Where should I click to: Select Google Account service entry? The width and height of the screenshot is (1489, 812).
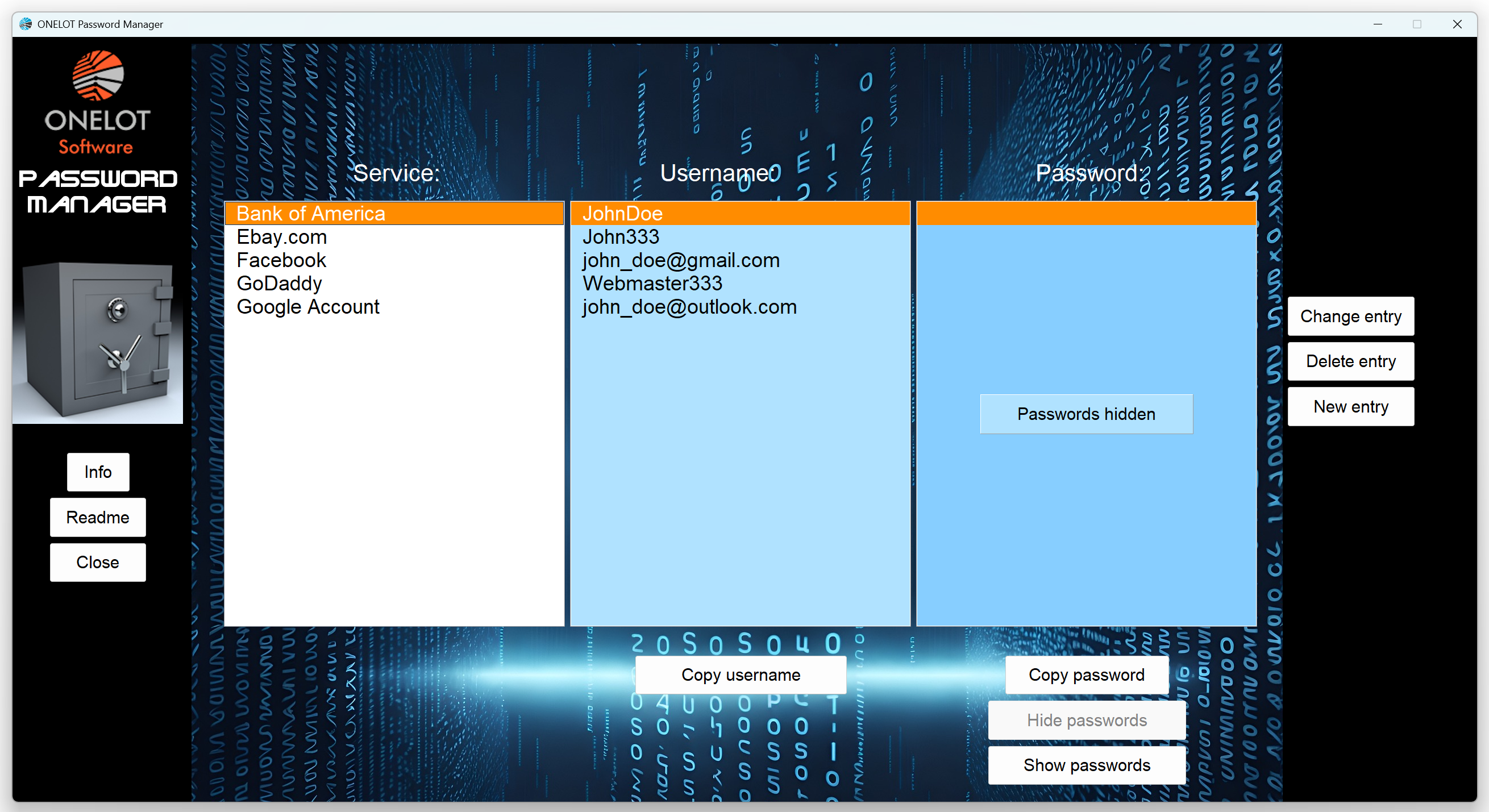(307, 307)
